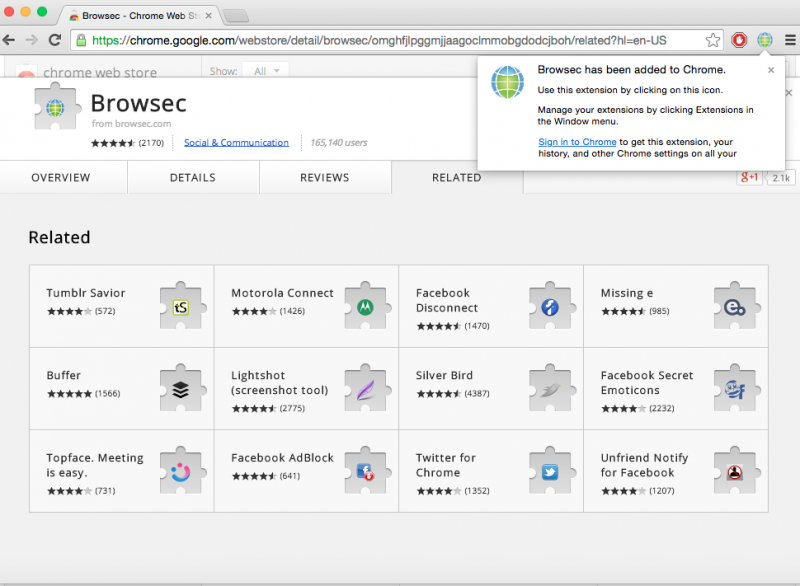Click the from browsec.com publisher text

131,123
